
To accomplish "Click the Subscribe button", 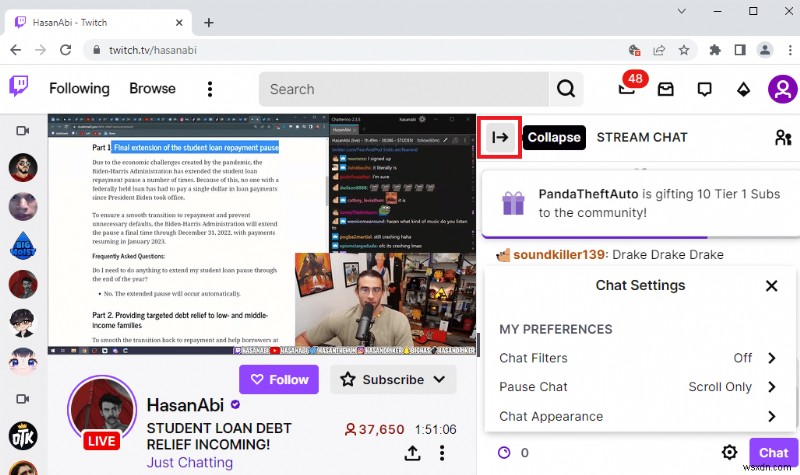I will tap(393, 380).
